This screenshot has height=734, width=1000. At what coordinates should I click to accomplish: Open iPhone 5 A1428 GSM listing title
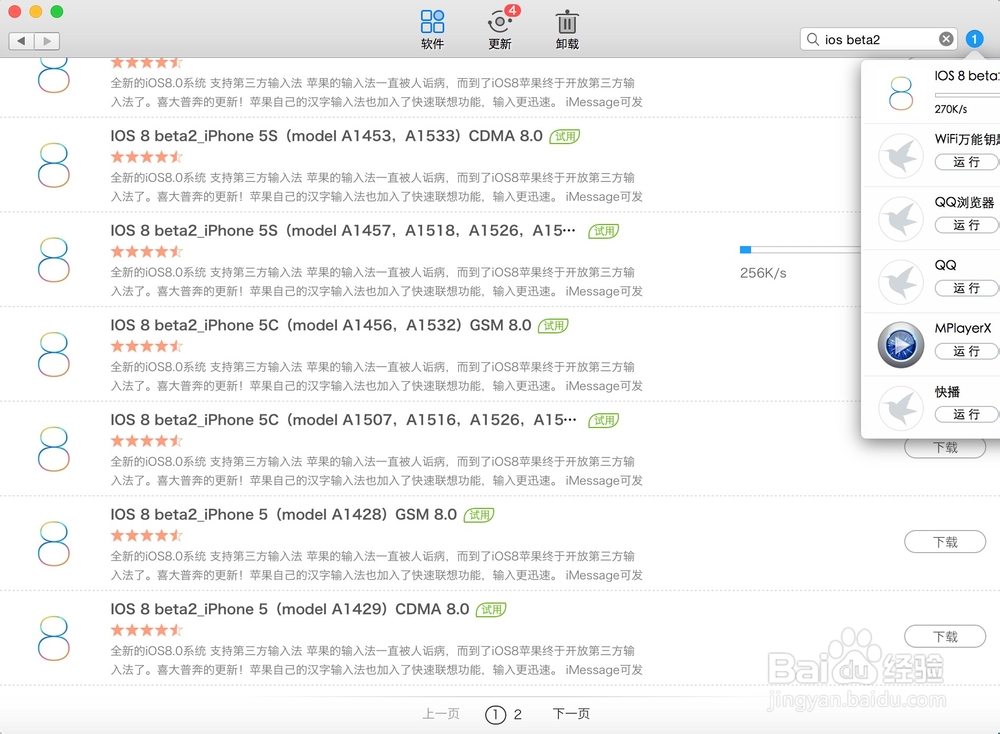pos(284,515)
